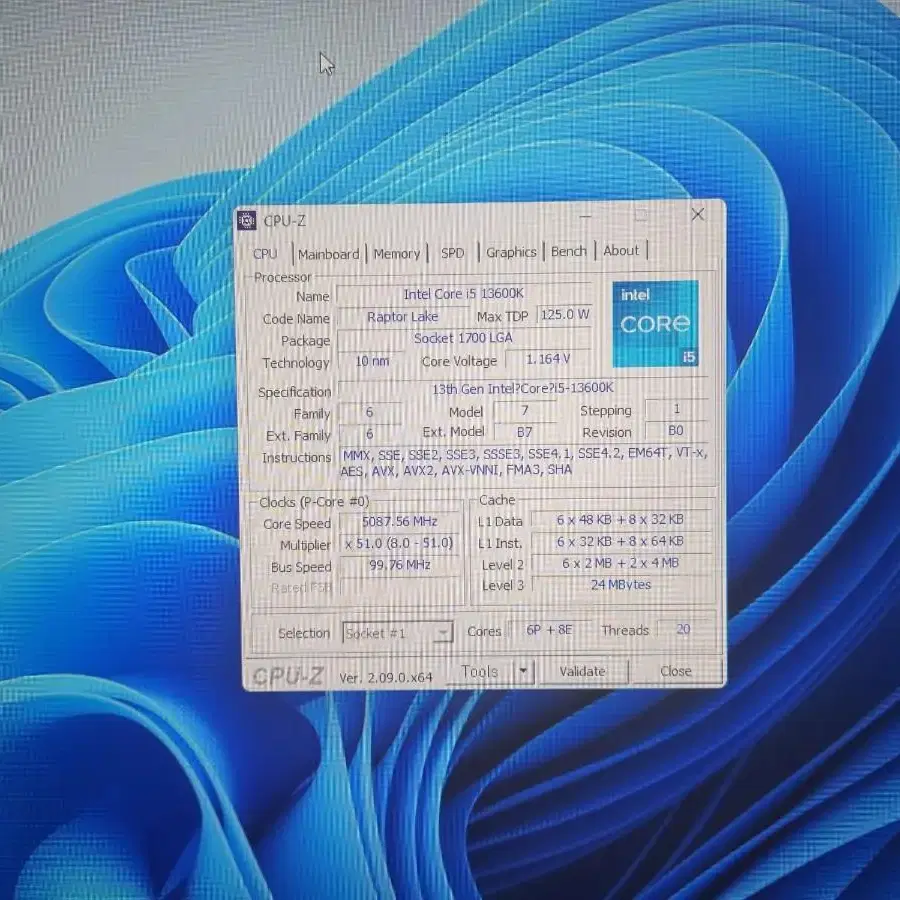Click the Socket 1700 LGA package value
This screenshot has width=900, height=900.
[464, 338]
